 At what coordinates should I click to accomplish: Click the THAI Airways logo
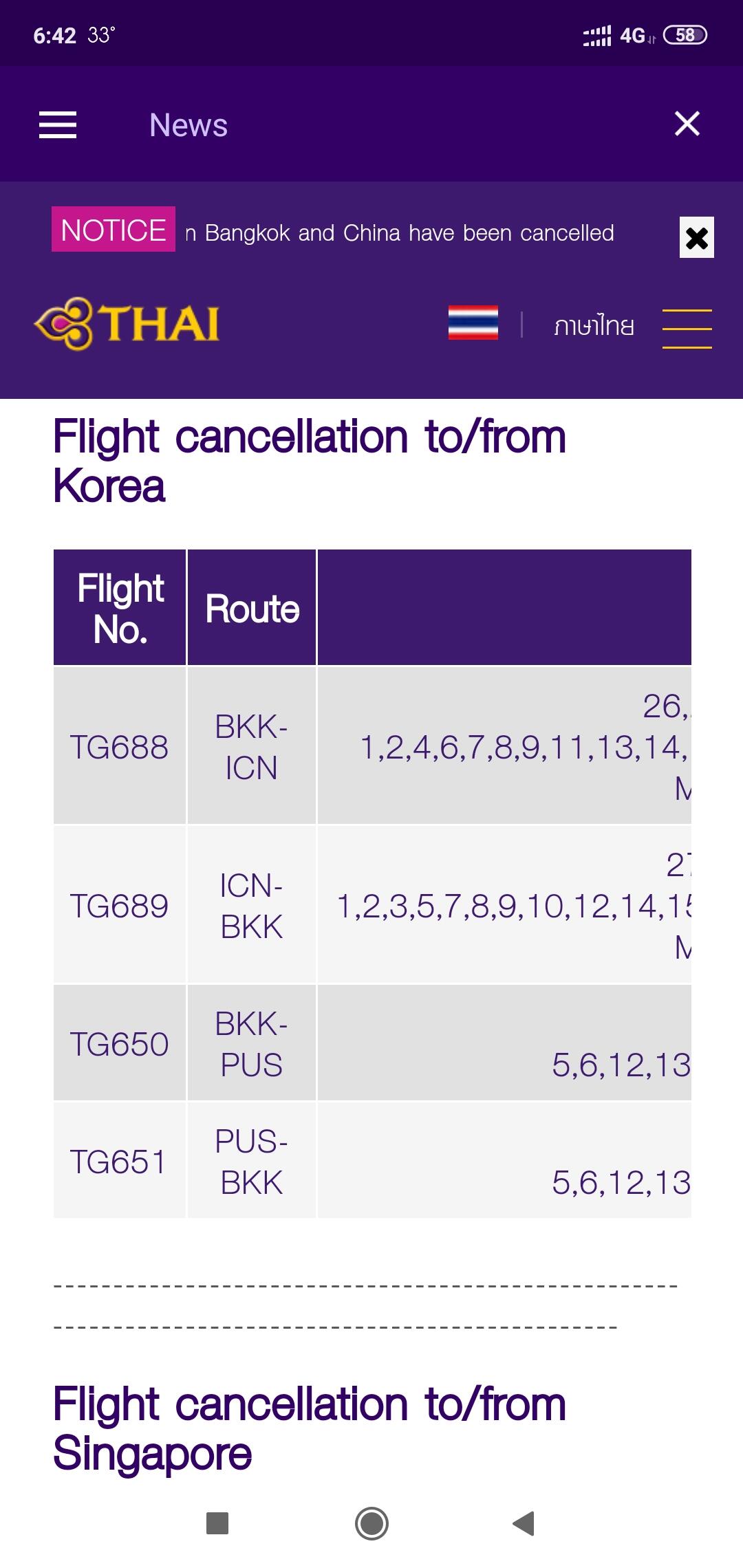tap(127, 324)
